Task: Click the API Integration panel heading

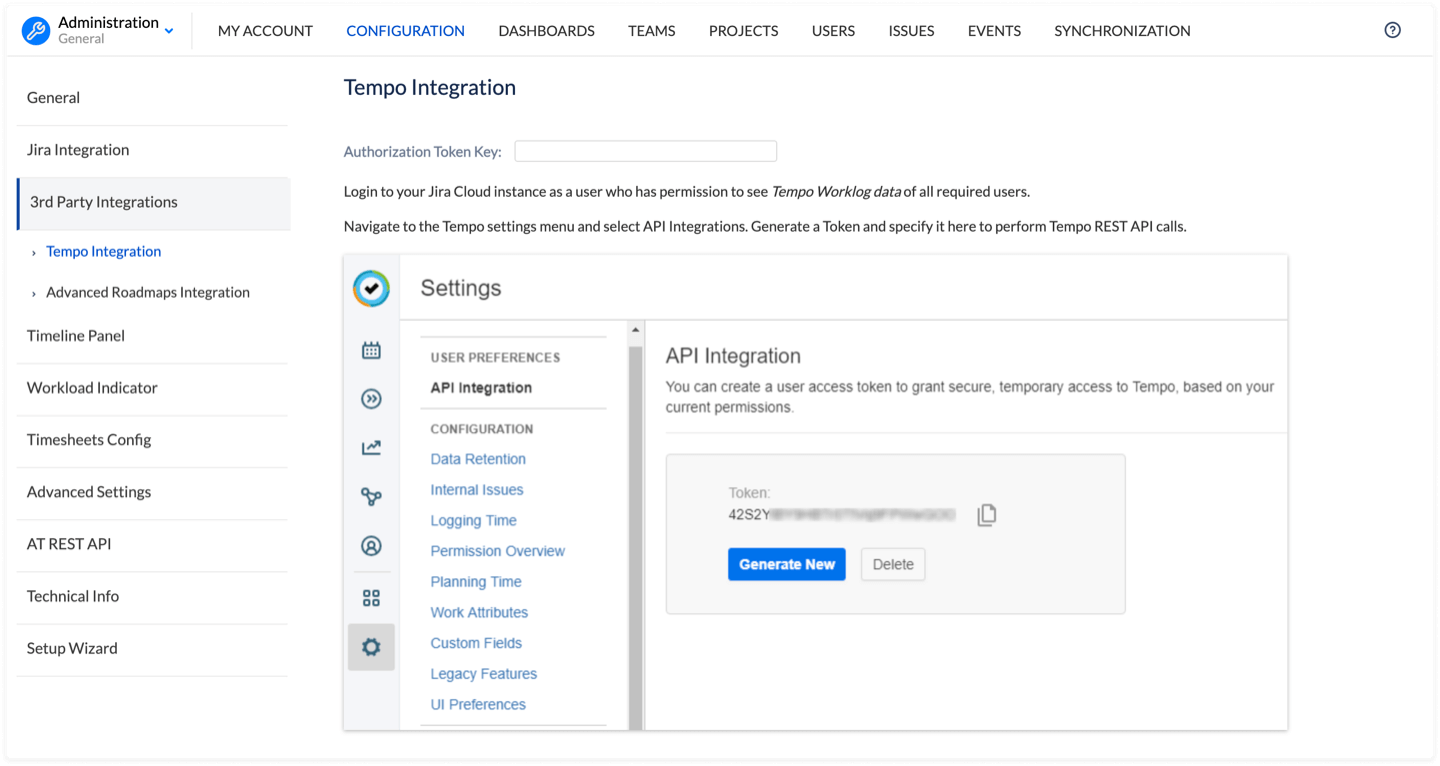Action: click(x=733, y=356)
